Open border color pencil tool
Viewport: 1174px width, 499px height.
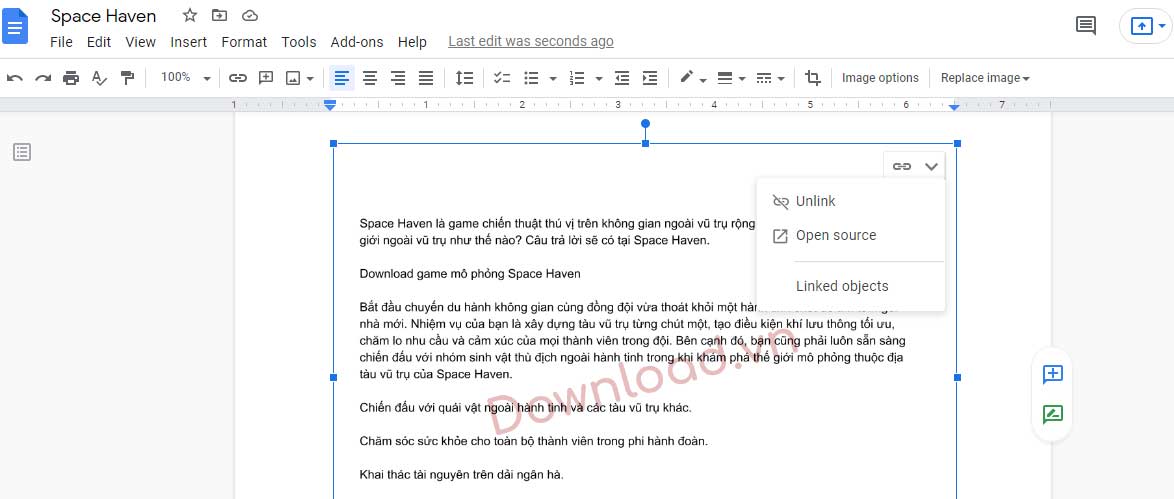[693, 78]
